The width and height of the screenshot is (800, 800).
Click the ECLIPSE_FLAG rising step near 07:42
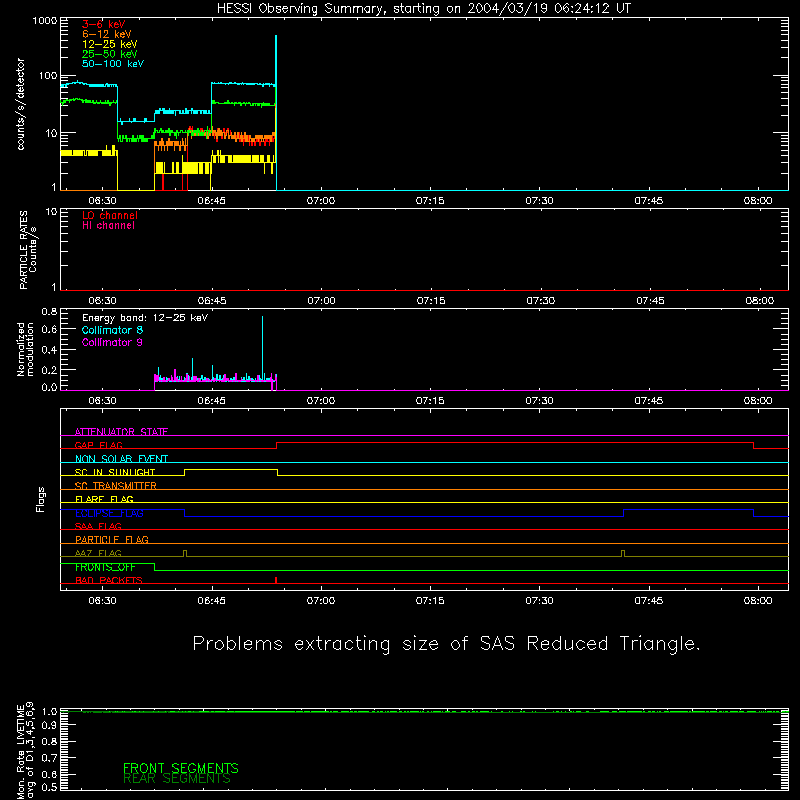[623, 513]
